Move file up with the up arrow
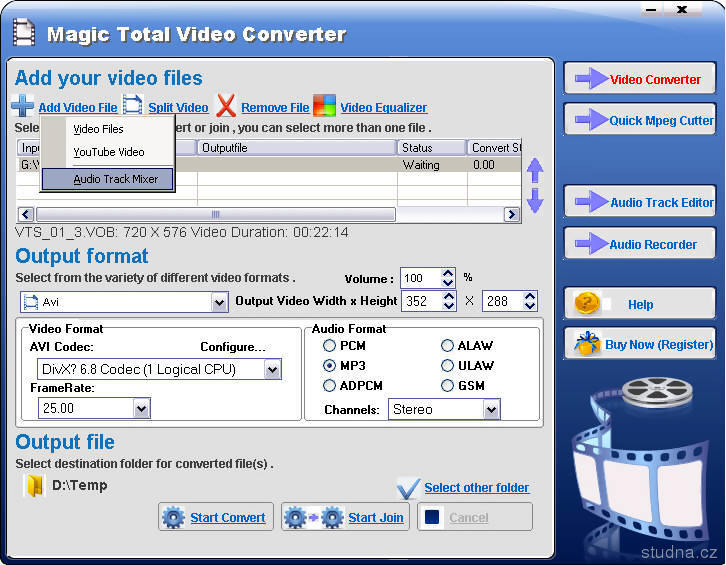The image size is (726, 565). point(535,170)
